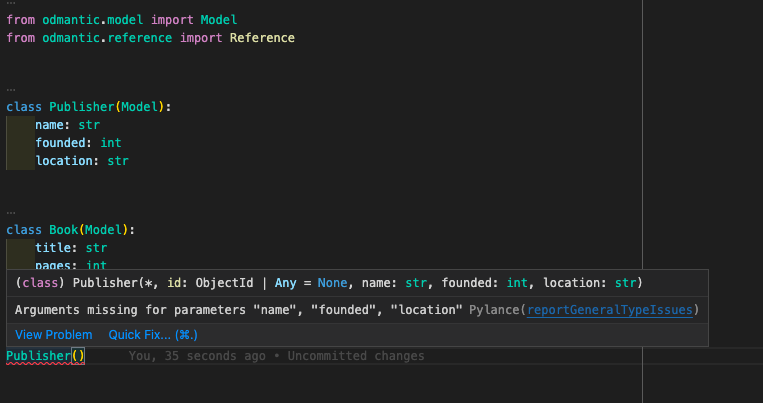Click 'class Publisher(Model):' definition line
This screenshot has width=763, height=403.
pos(89,107)
